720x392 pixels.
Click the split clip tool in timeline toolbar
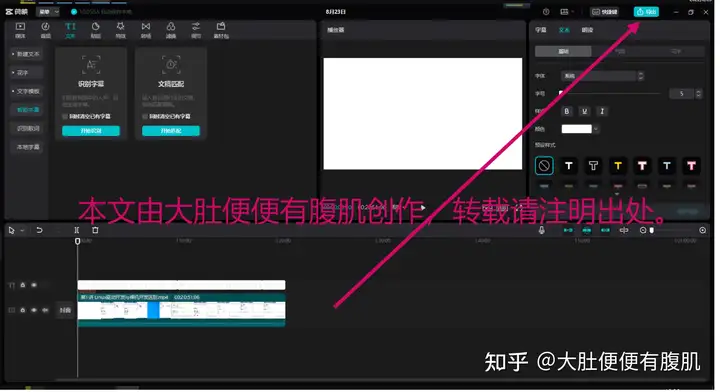(77, 230)
